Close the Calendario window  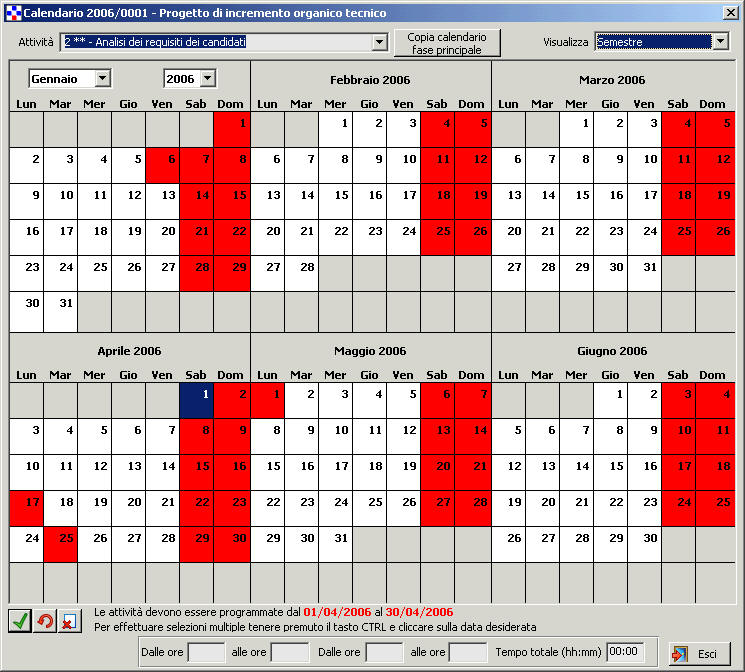tap(730, 12)
